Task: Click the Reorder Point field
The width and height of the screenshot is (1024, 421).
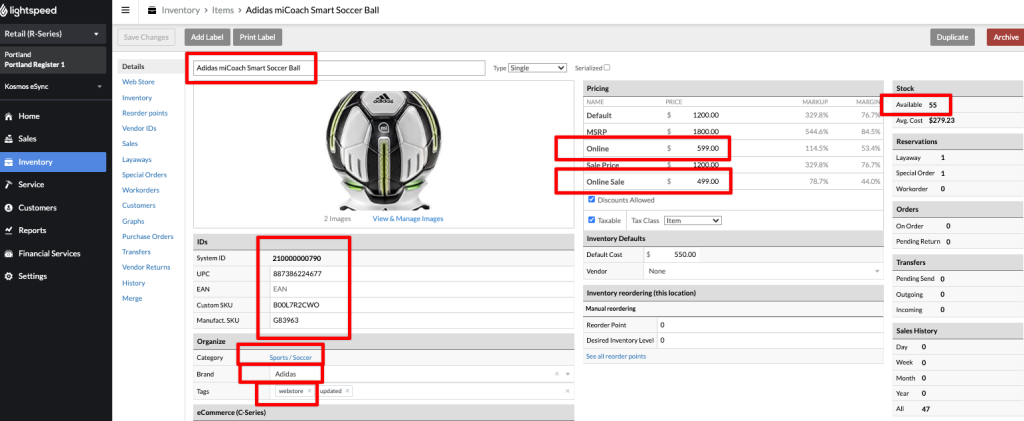Action: pyautogui.click(x=772, y=324)
